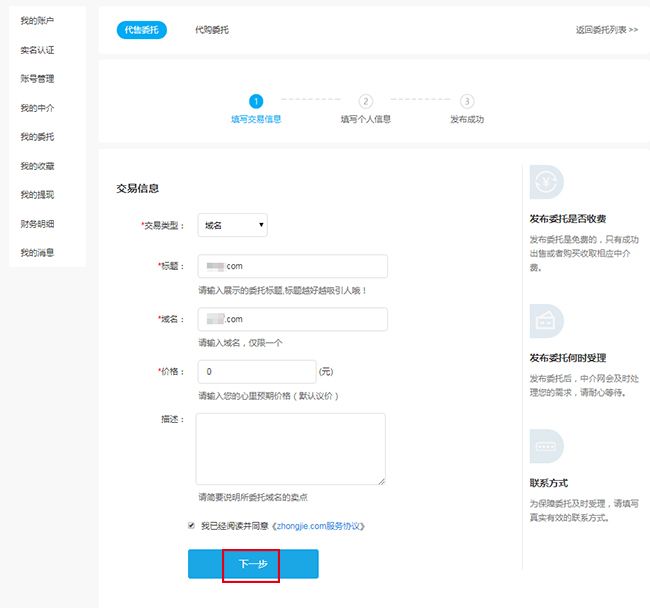This screenshot has width=650, height=608.
Task: Click the 描述 text area
Action: 290,449
